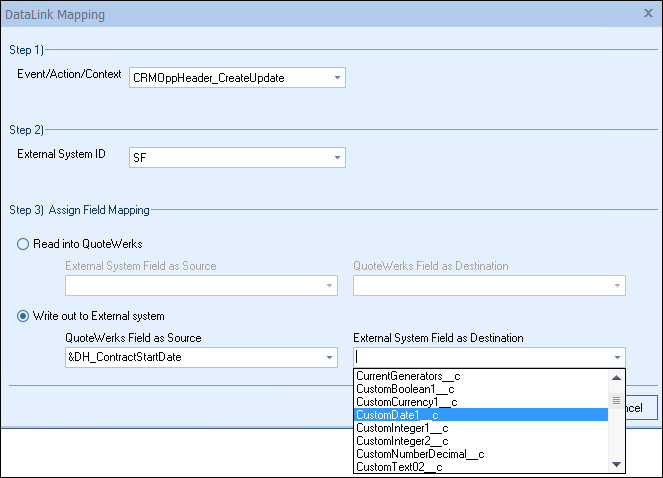Select Write out to External system radio
The image size is (663, 478).
point(24,316)
